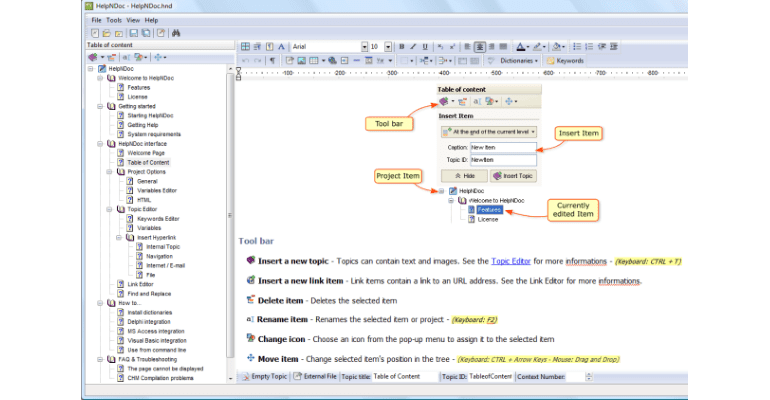The image size is (770, 400).
Task: Click the Save project floppy icon
Action: 134,33
